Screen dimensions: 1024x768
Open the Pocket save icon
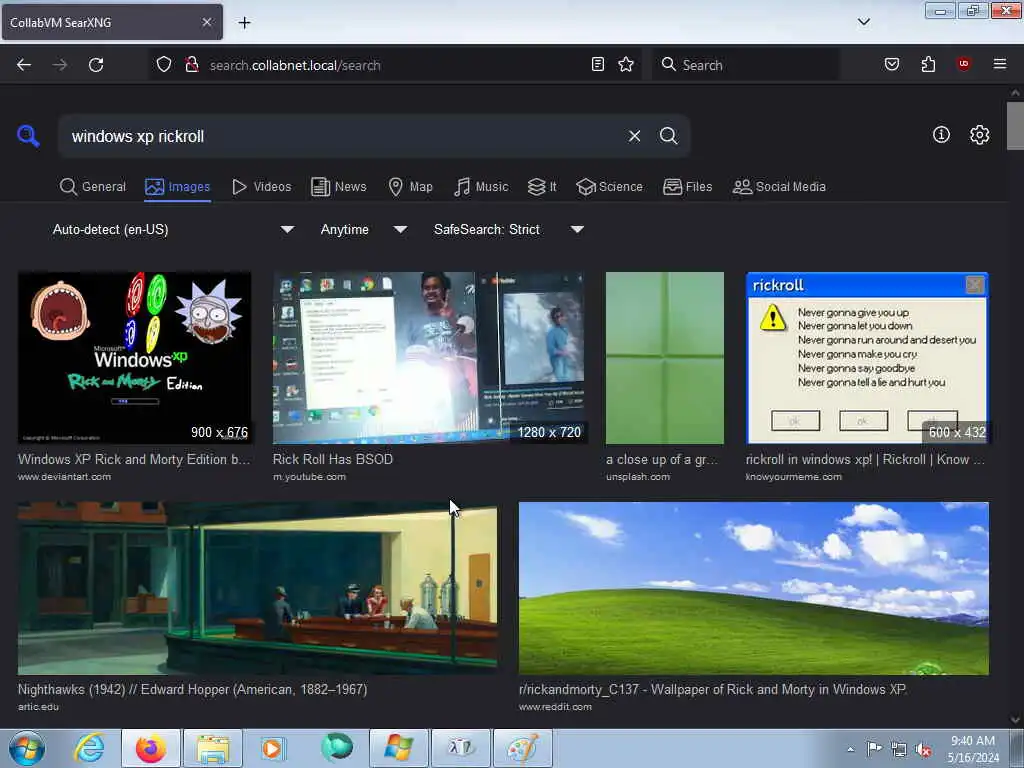point(892,64)
